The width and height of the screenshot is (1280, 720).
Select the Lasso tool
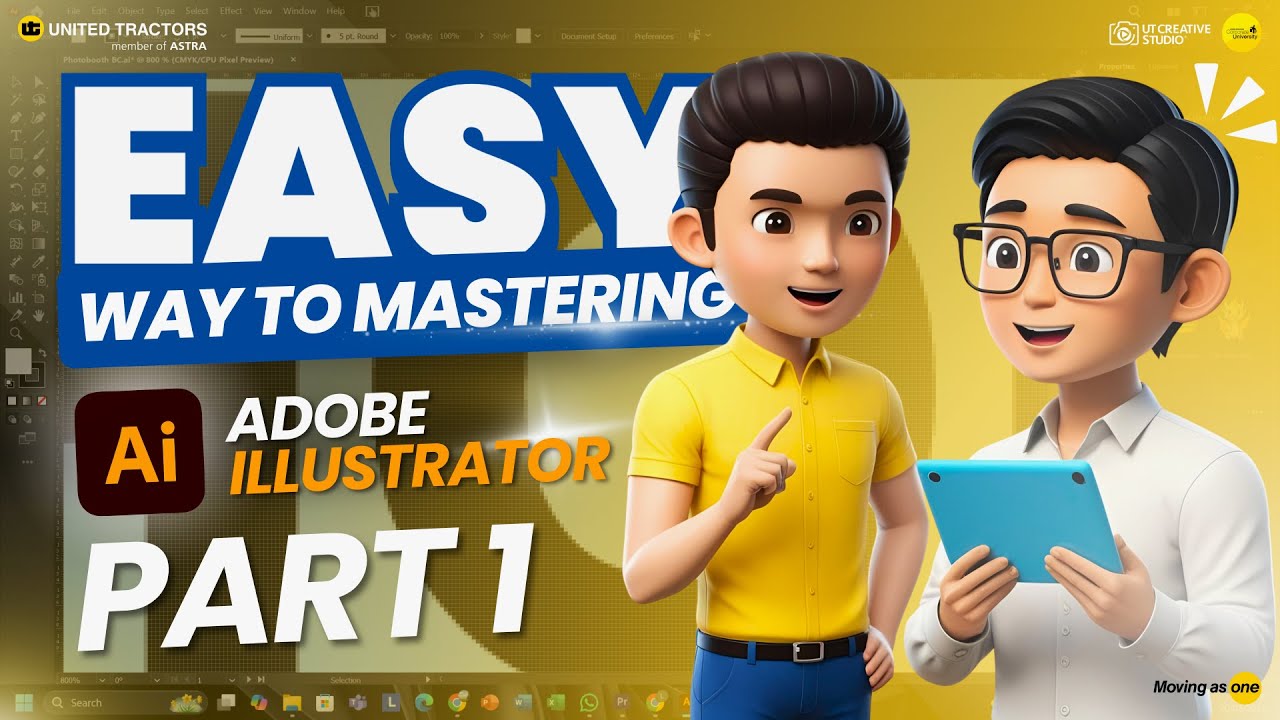pos(38,99)
